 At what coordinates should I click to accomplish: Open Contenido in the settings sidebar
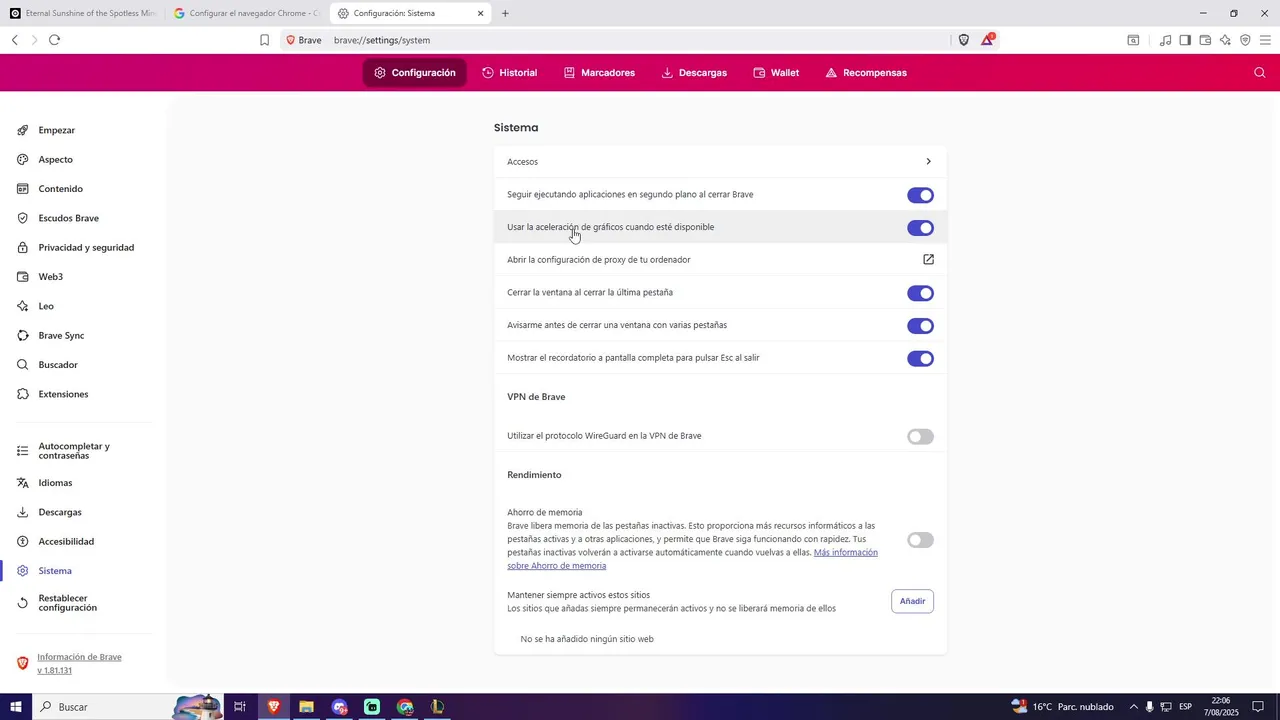[60, 189]
